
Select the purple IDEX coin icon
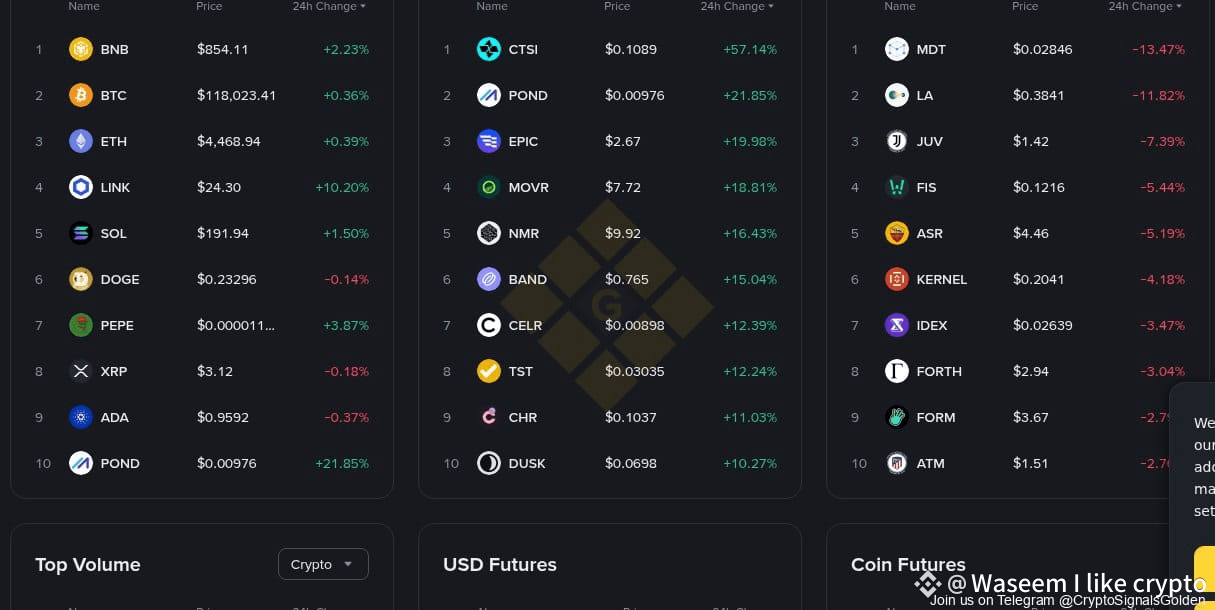point(897,325)
